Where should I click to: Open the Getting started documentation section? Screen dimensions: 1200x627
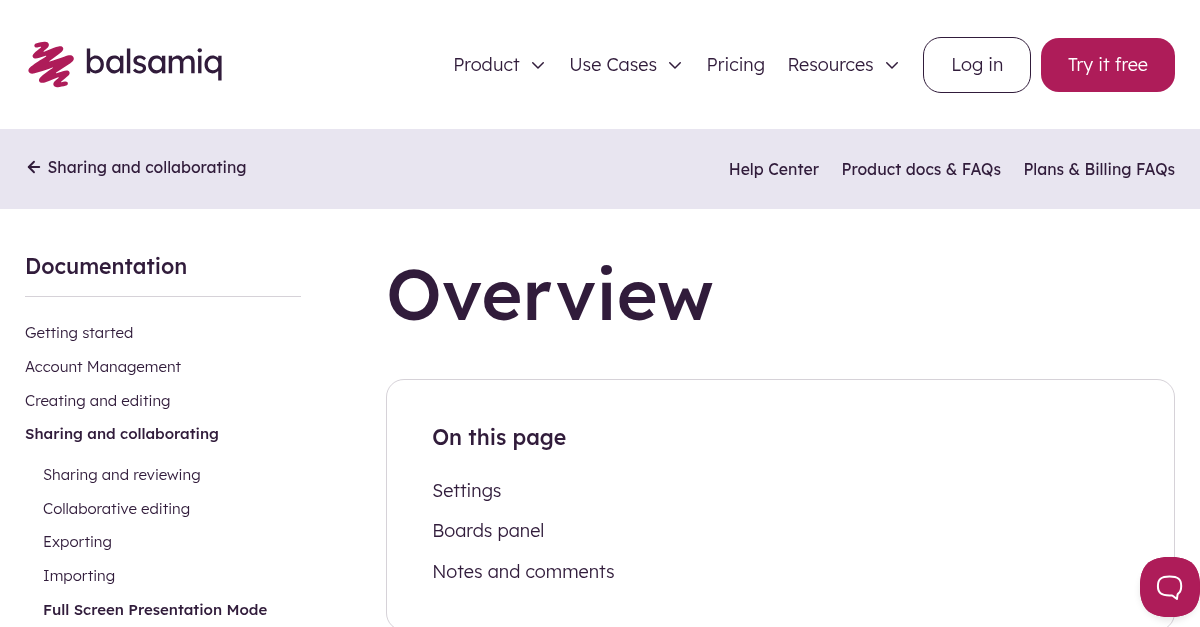(x=79, y=333)
